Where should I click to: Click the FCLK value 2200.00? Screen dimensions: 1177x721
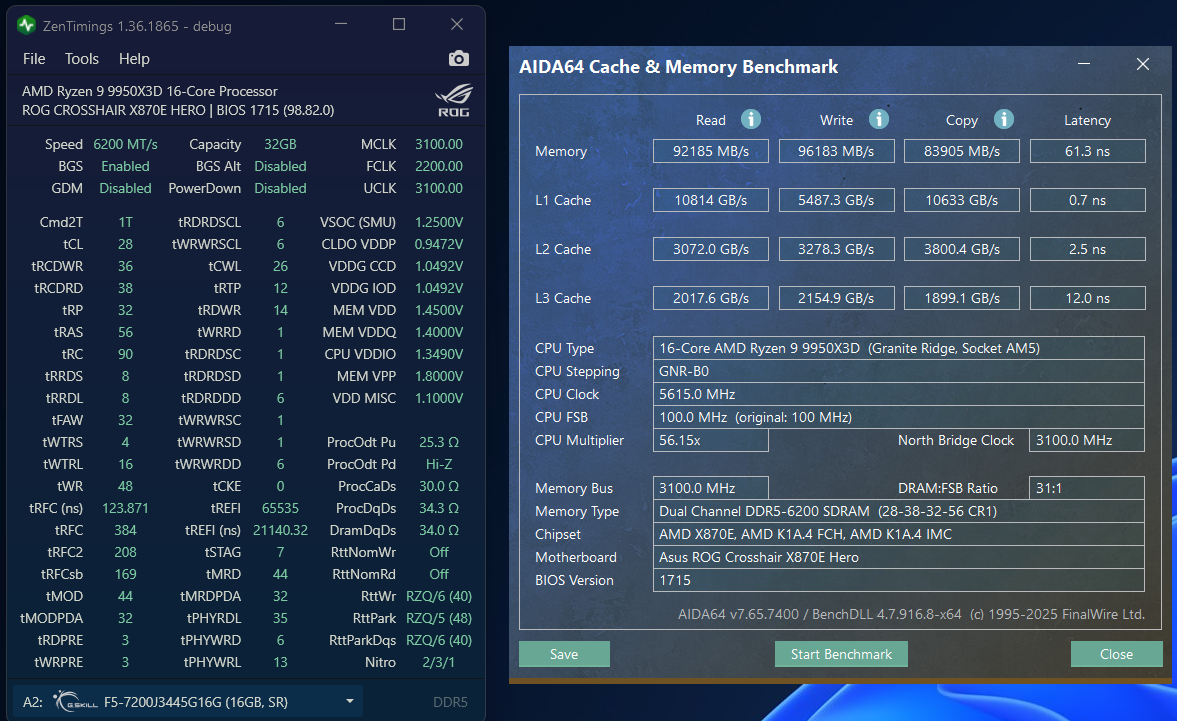439,166
